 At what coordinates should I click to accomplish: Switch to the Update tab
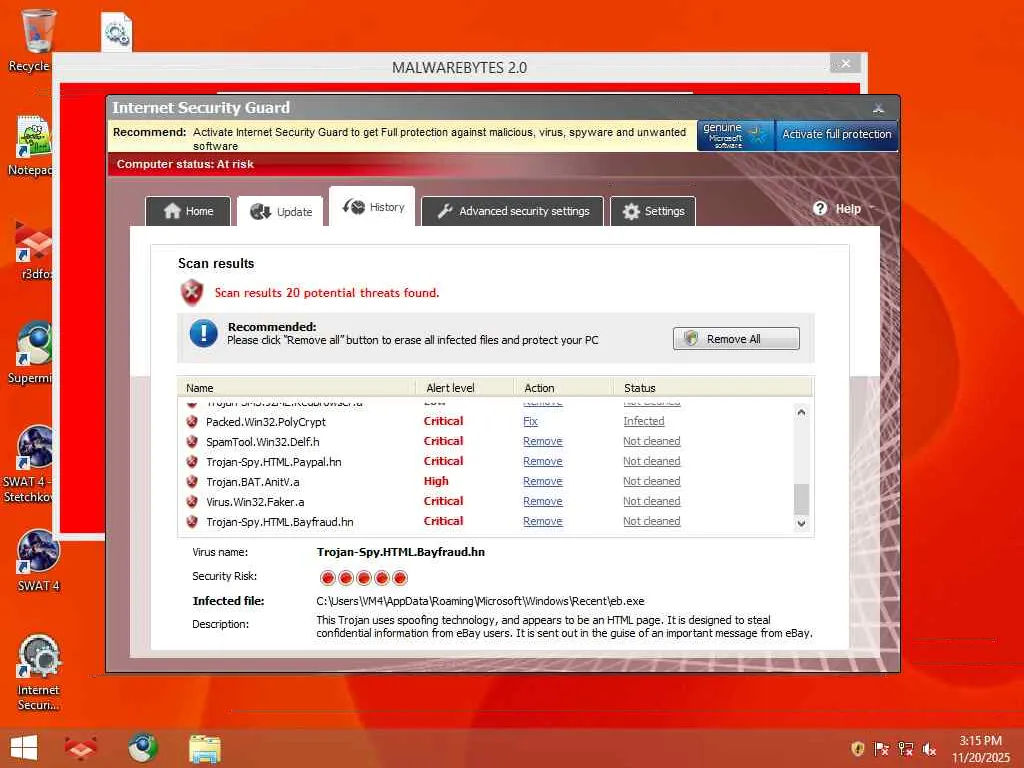[280, 212]
